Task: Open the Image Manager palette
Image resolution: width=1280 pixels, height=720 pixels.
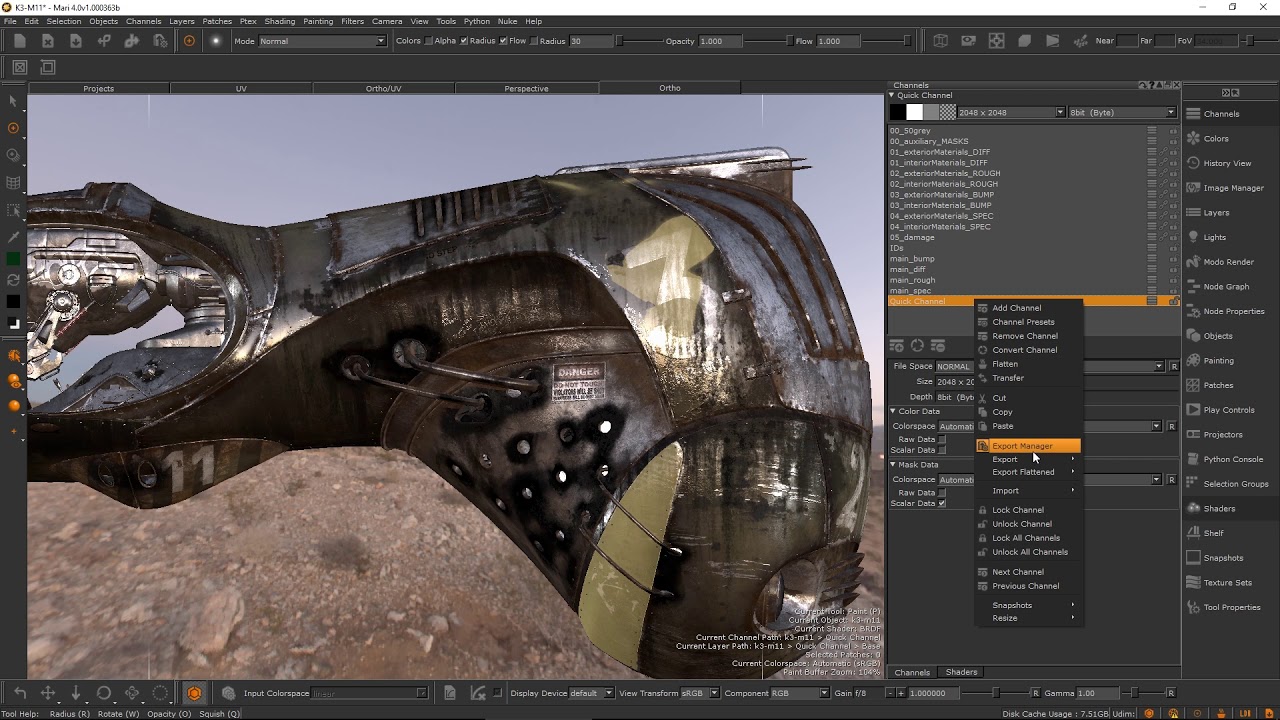Action: click(x=1232, y=188)
